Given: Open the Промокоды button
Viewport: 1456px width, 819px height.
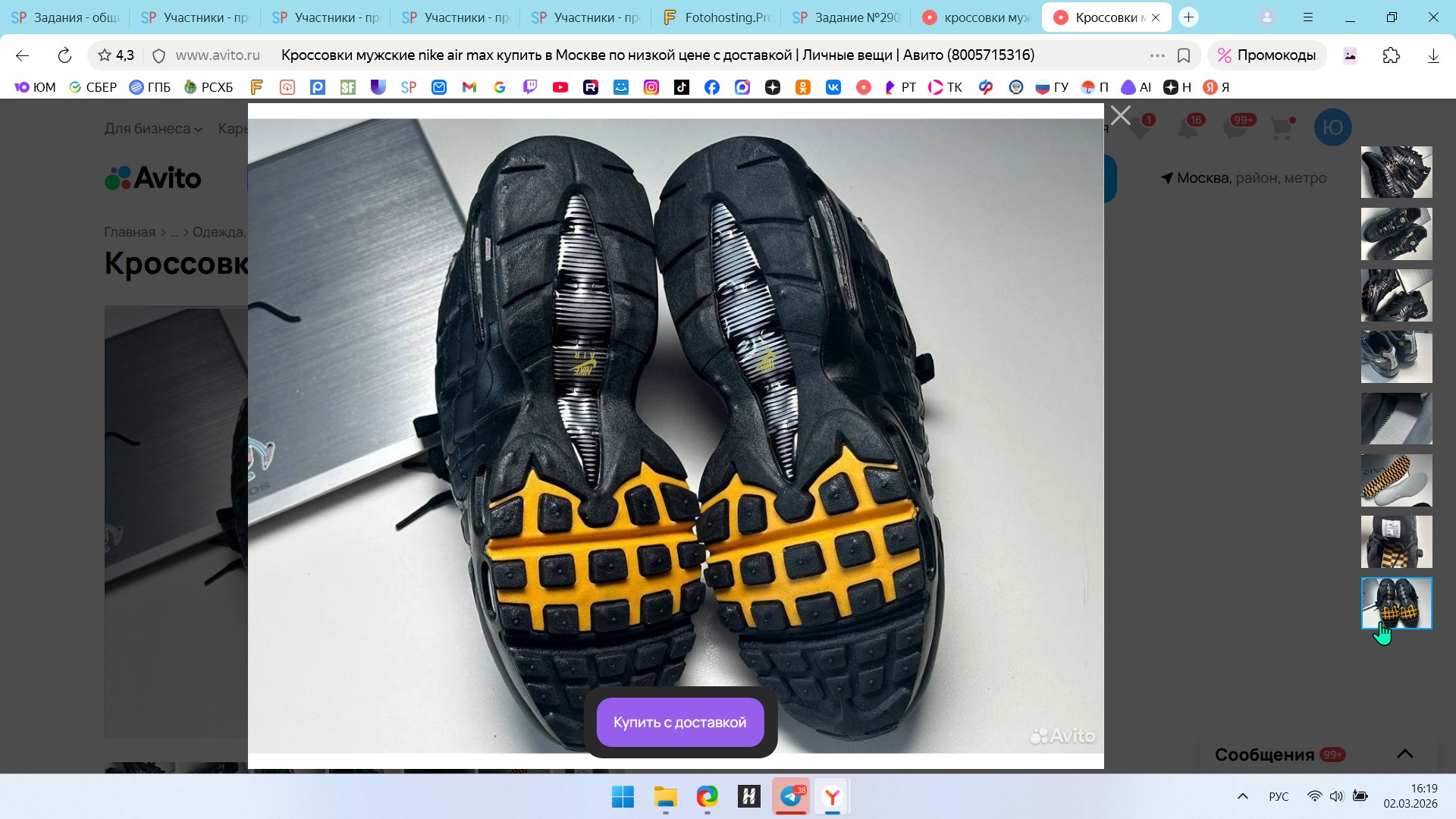Looking at the screenshot, I should 1266,55.
